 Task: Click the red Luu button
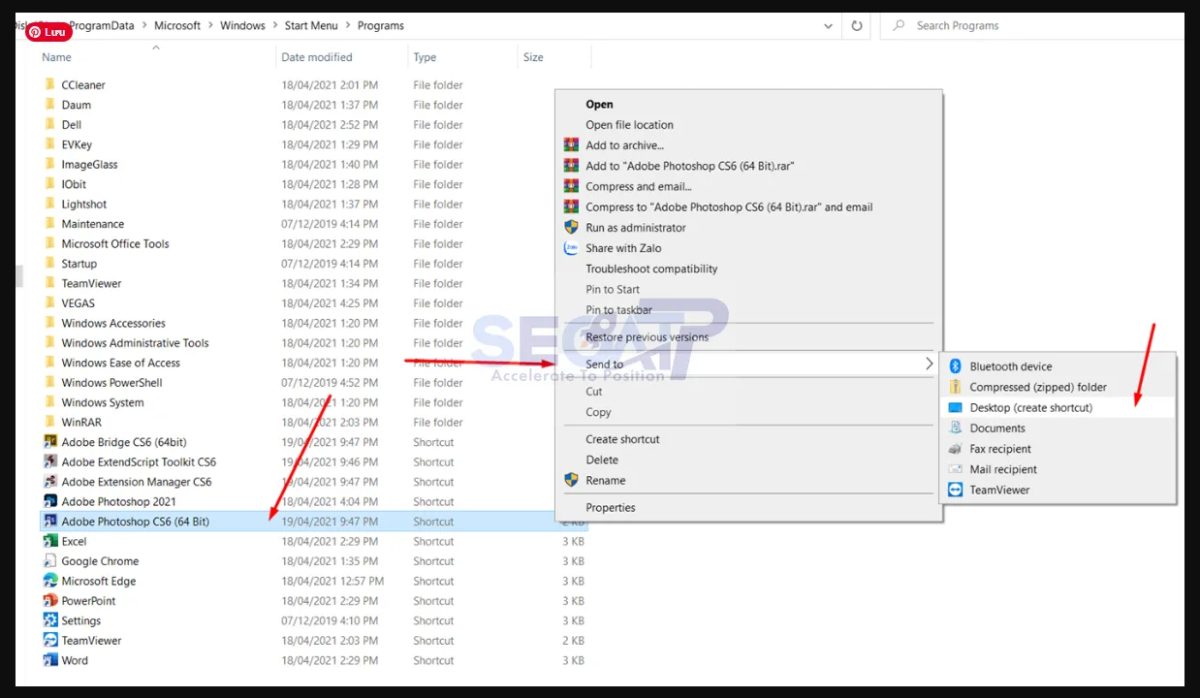[48, 31]
